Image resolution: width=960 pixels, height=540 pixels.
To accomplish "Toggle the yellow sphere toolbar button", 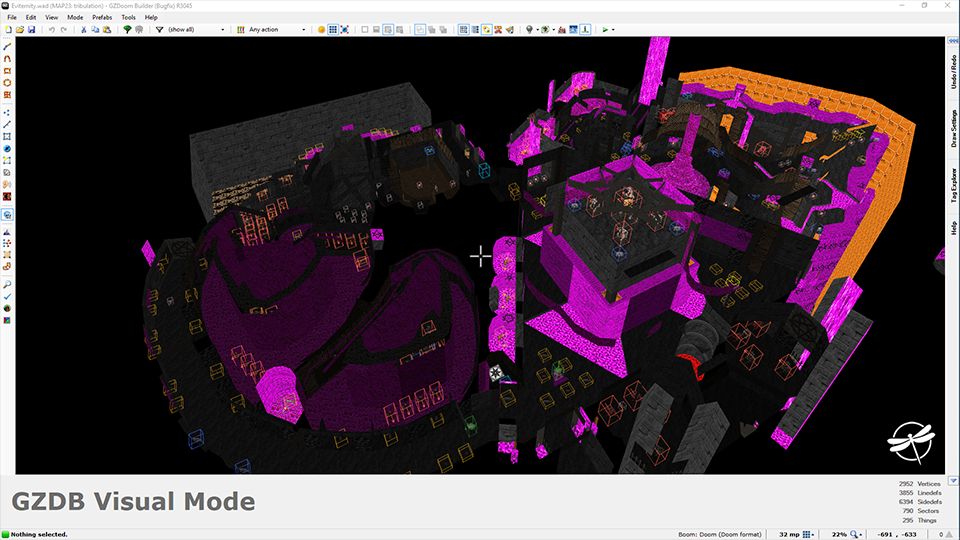I will (321, 30).
